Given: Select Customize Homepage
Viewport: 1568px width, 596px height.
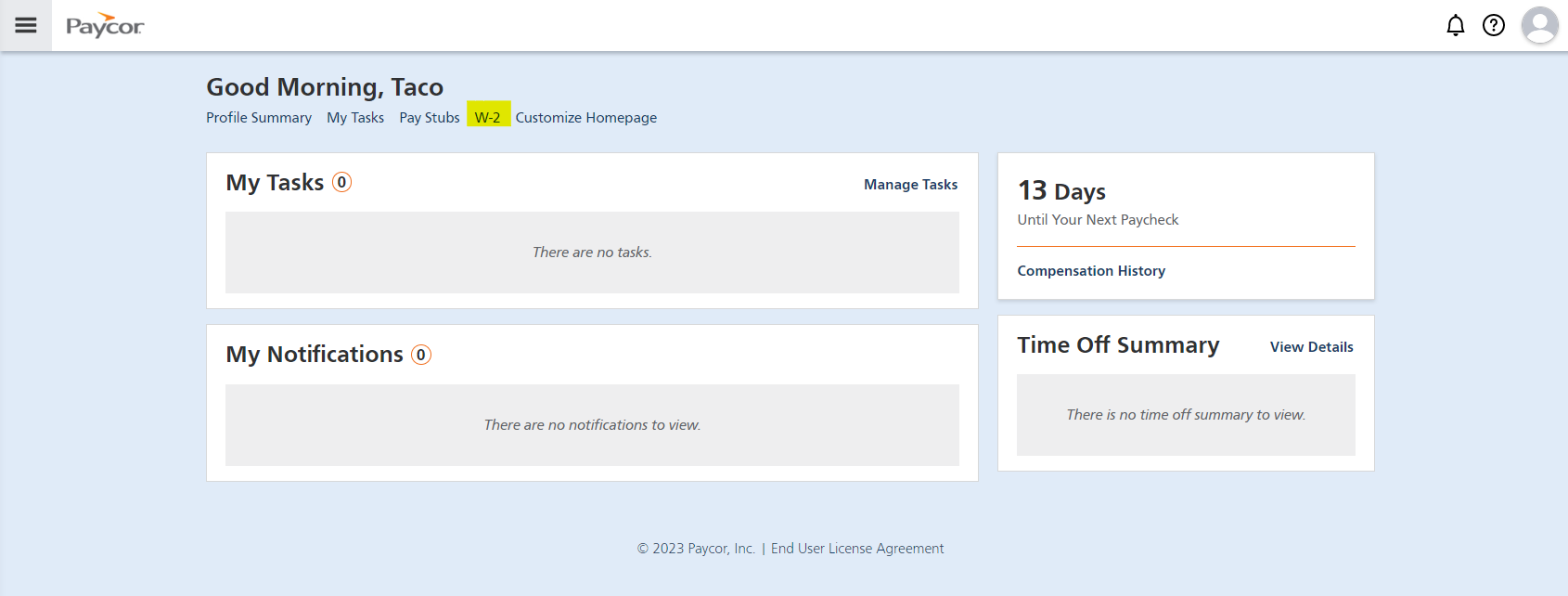Looking at the screenshot, I should click(586, 118).
